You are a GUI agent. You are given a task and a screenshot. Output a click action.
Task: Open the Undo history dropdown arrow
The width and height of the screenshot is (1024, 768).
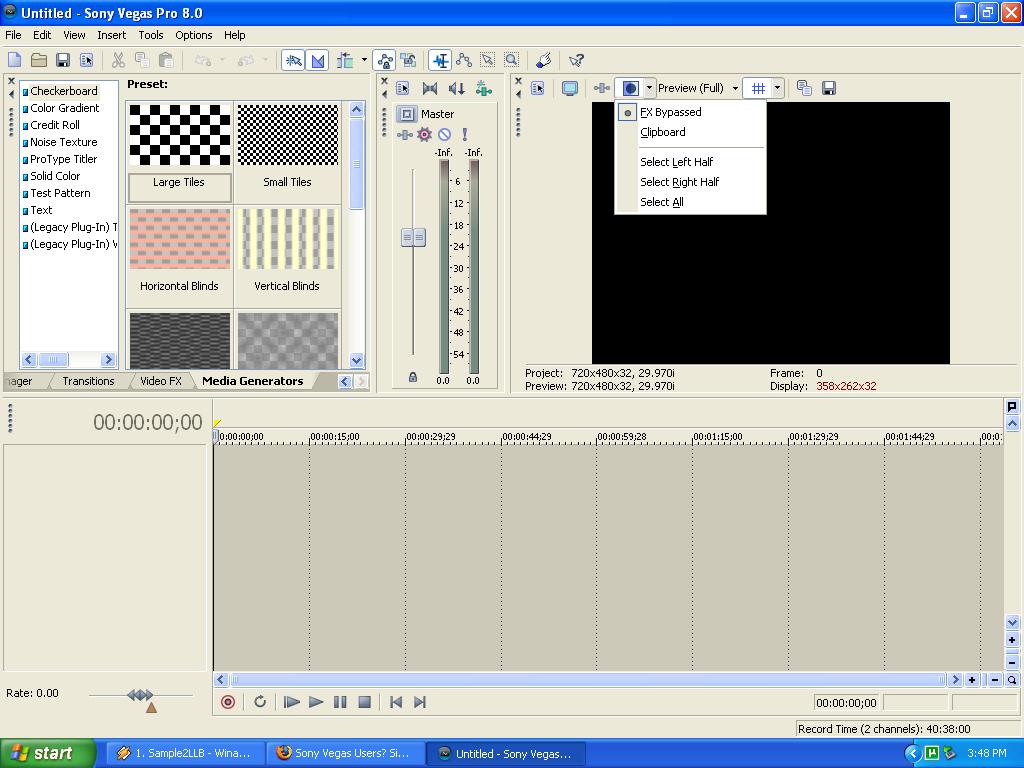(x=222, y=61)
